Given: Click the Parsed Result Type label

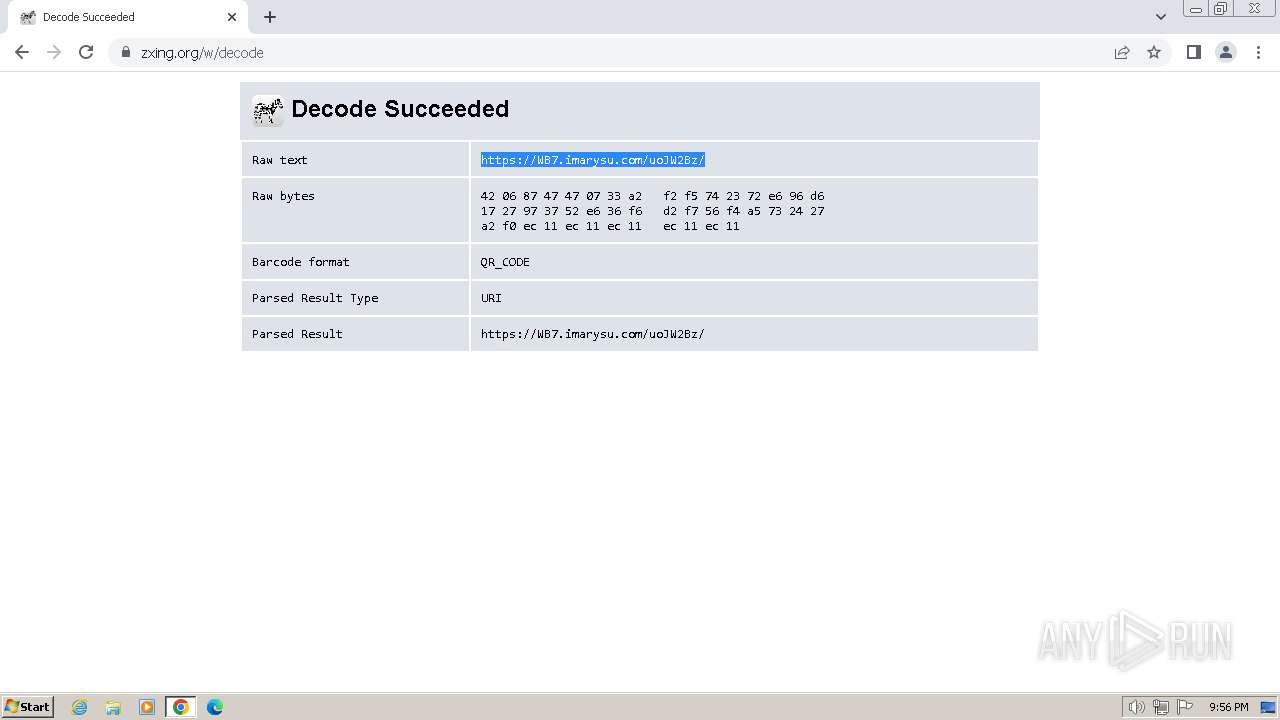Looking at the screenshot, I should [315, 298].
